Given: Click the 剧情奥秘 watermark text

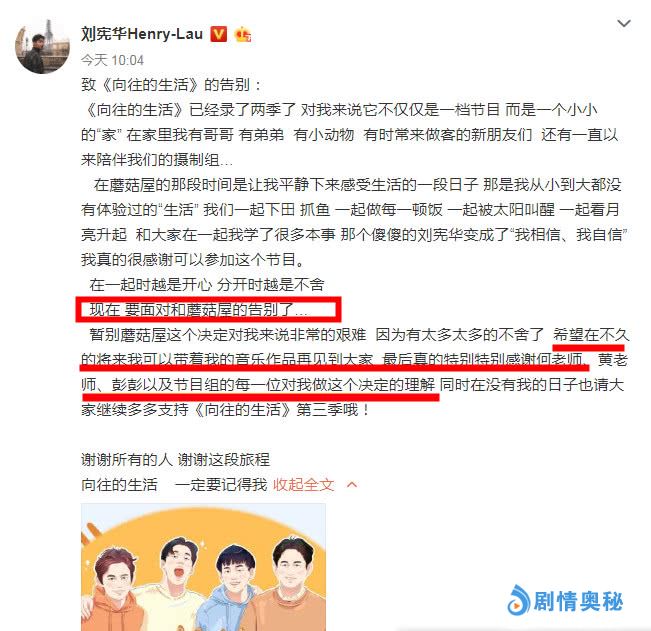Looking at the screenshot, I should click(x=578, y=601).
